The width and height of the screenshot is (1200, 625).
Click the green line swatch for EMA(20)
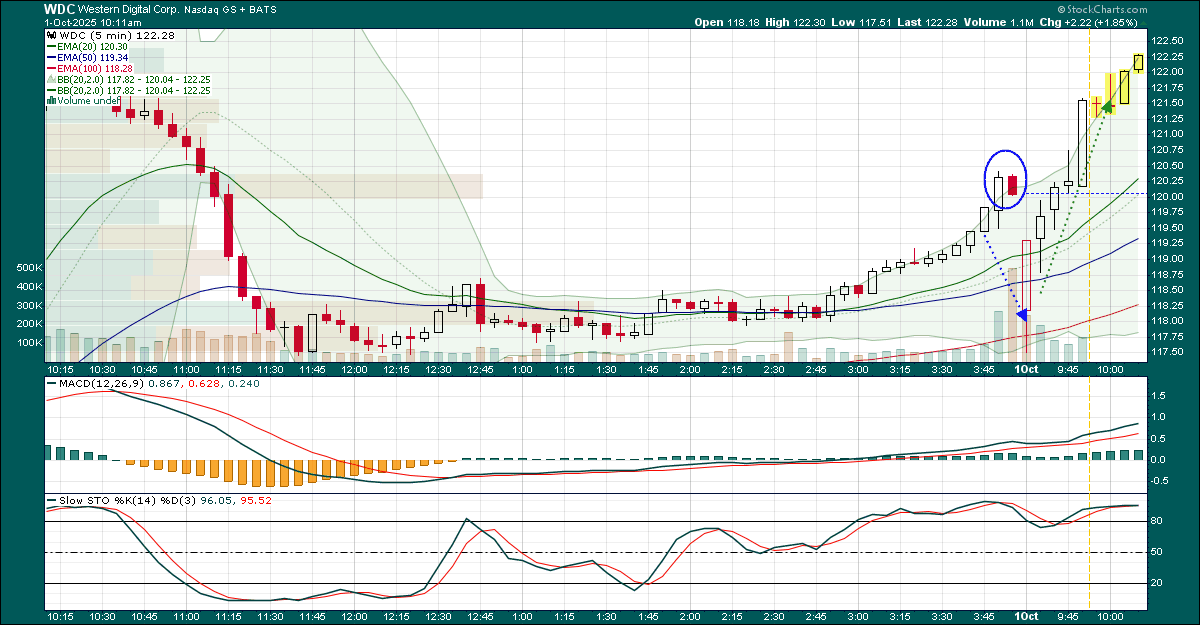pos(51,46)
